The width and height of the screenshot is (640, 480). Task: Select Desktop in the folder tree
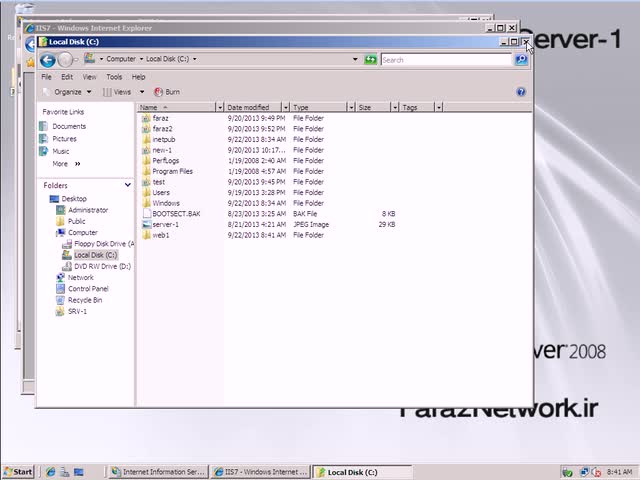[x=74, y=199]
